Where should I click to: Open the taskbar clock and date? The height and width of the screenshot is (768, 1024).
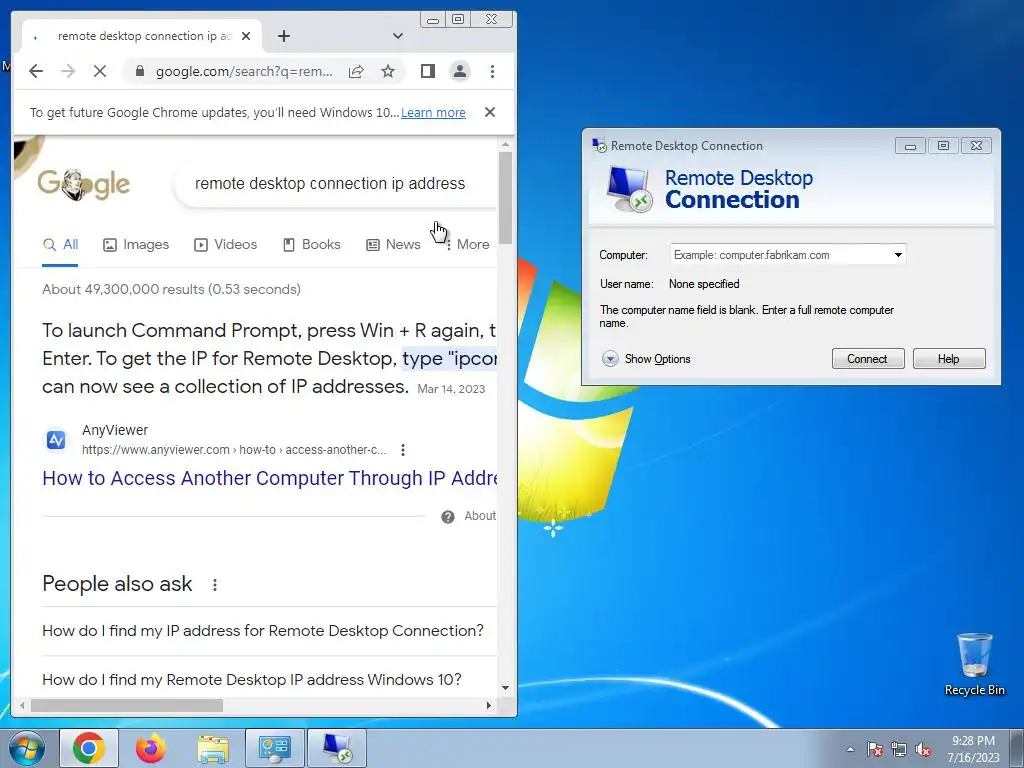(974, 749)
